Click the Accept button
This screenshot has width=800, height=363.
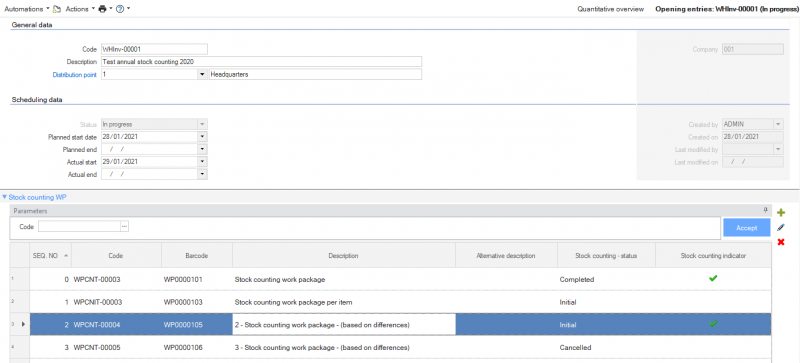click(x=746, y=228)
